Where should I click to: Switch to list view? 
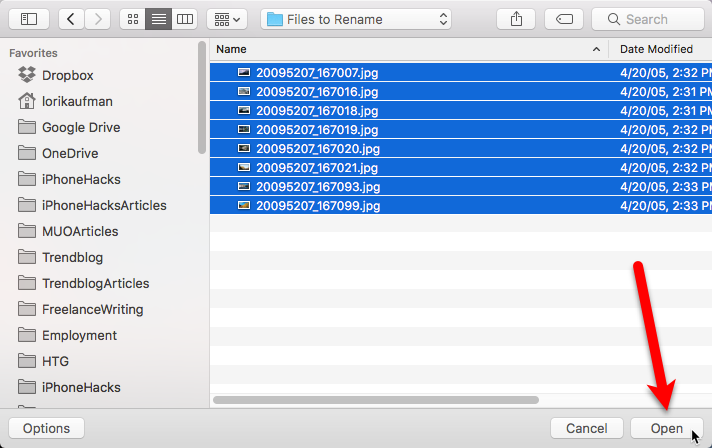pos(159,19)
